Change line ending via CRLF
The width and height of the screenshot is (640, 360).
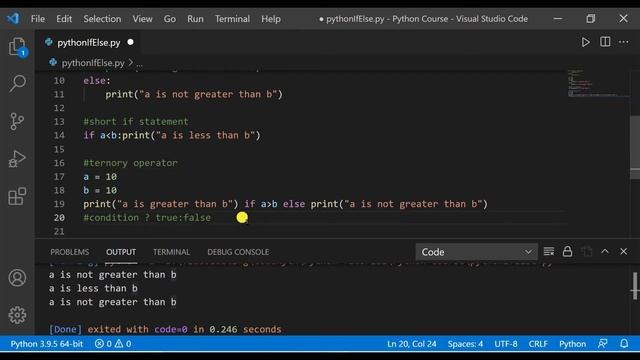(538, 344)
